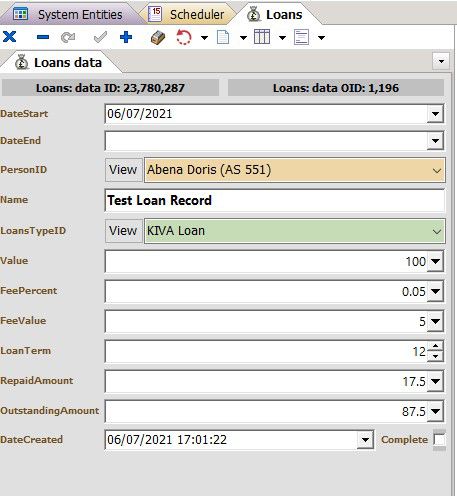Tick the Complete checkbox

pos(439,439)
